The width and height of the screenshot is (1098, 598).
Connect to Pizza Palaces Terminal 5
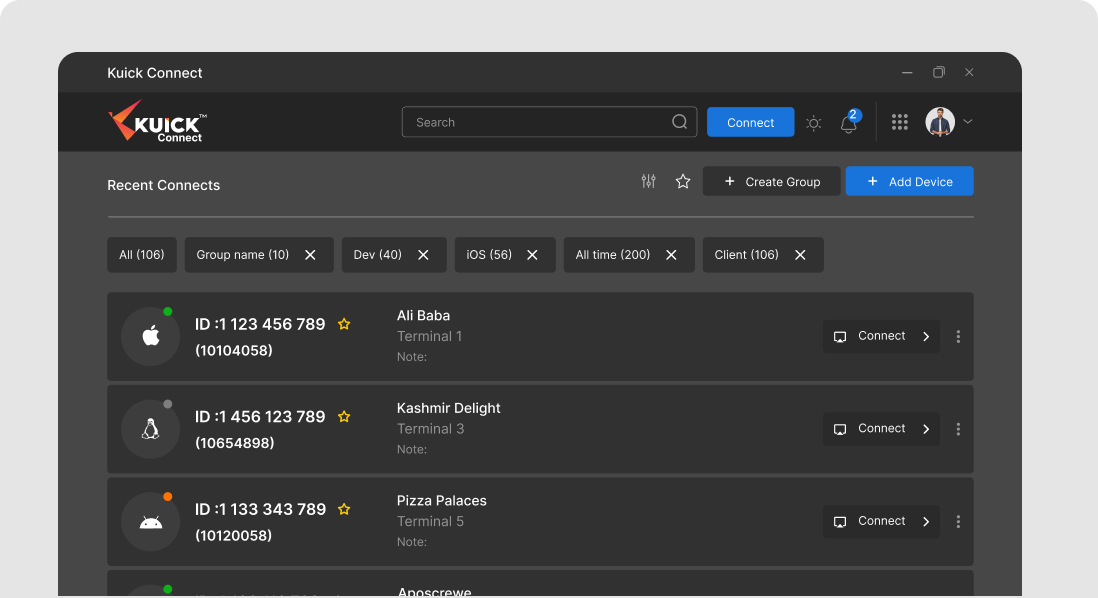coord(882,521)
